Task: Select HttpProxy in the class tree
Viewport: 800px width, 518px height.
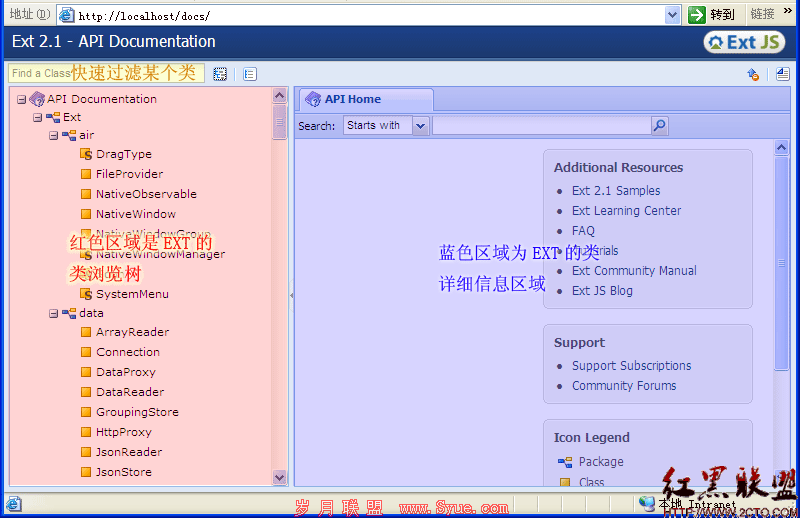Action: pyautogui.click(x=124, y=432)
